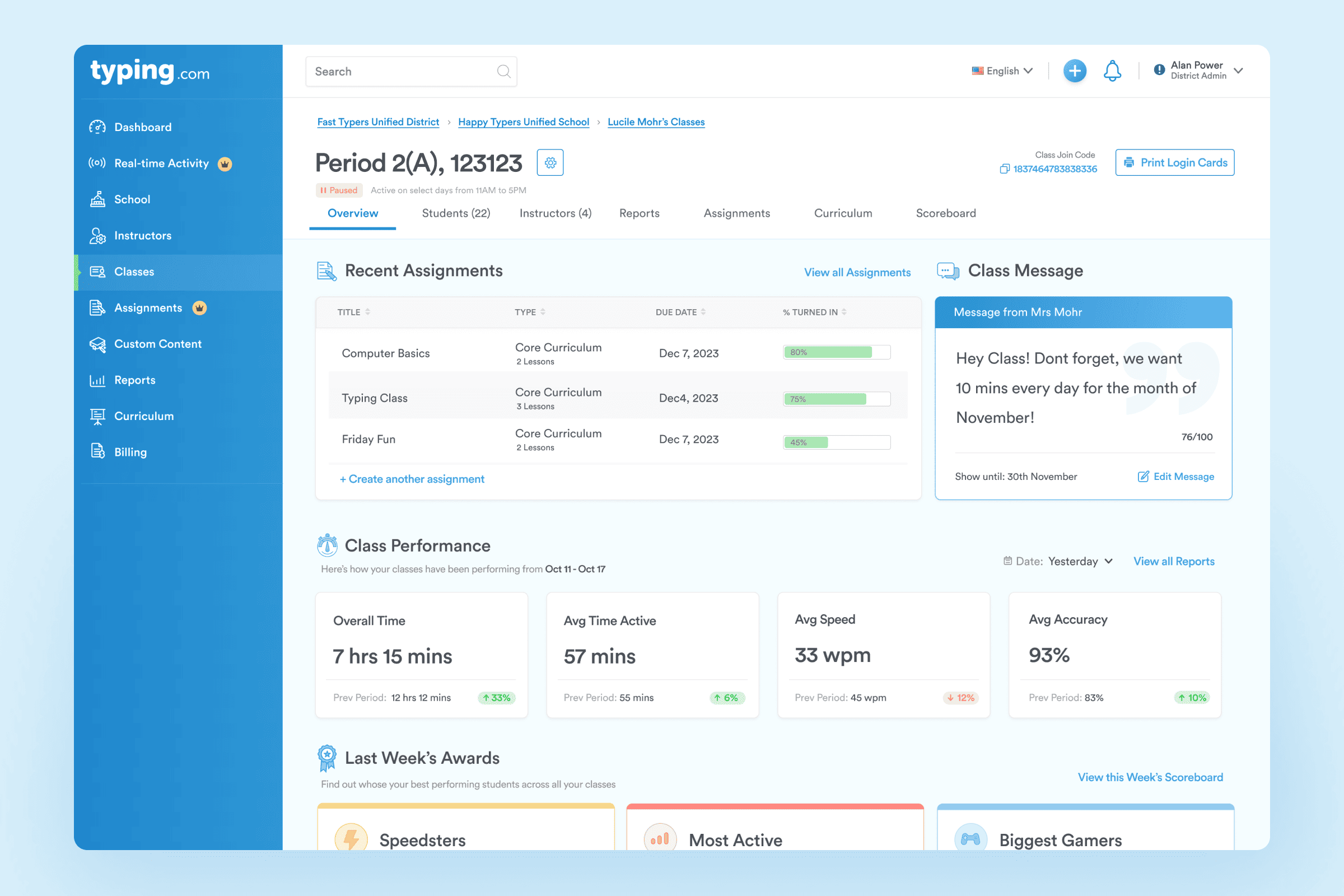Click the class settings gear icon
The width and height of the screenshot is (1344, 896).
coord(550,163)
